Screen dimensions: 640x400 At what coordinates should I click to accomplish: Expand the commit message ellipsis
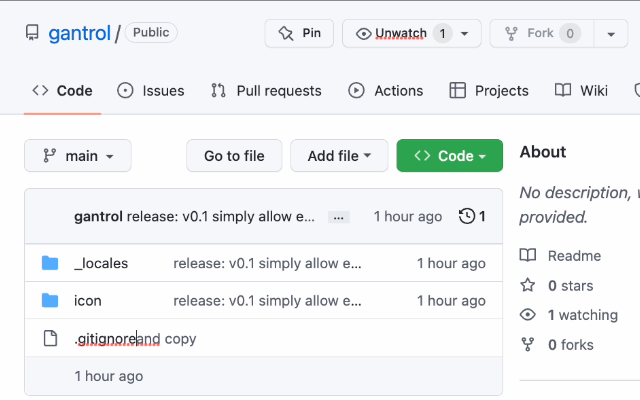click(339, 217)
